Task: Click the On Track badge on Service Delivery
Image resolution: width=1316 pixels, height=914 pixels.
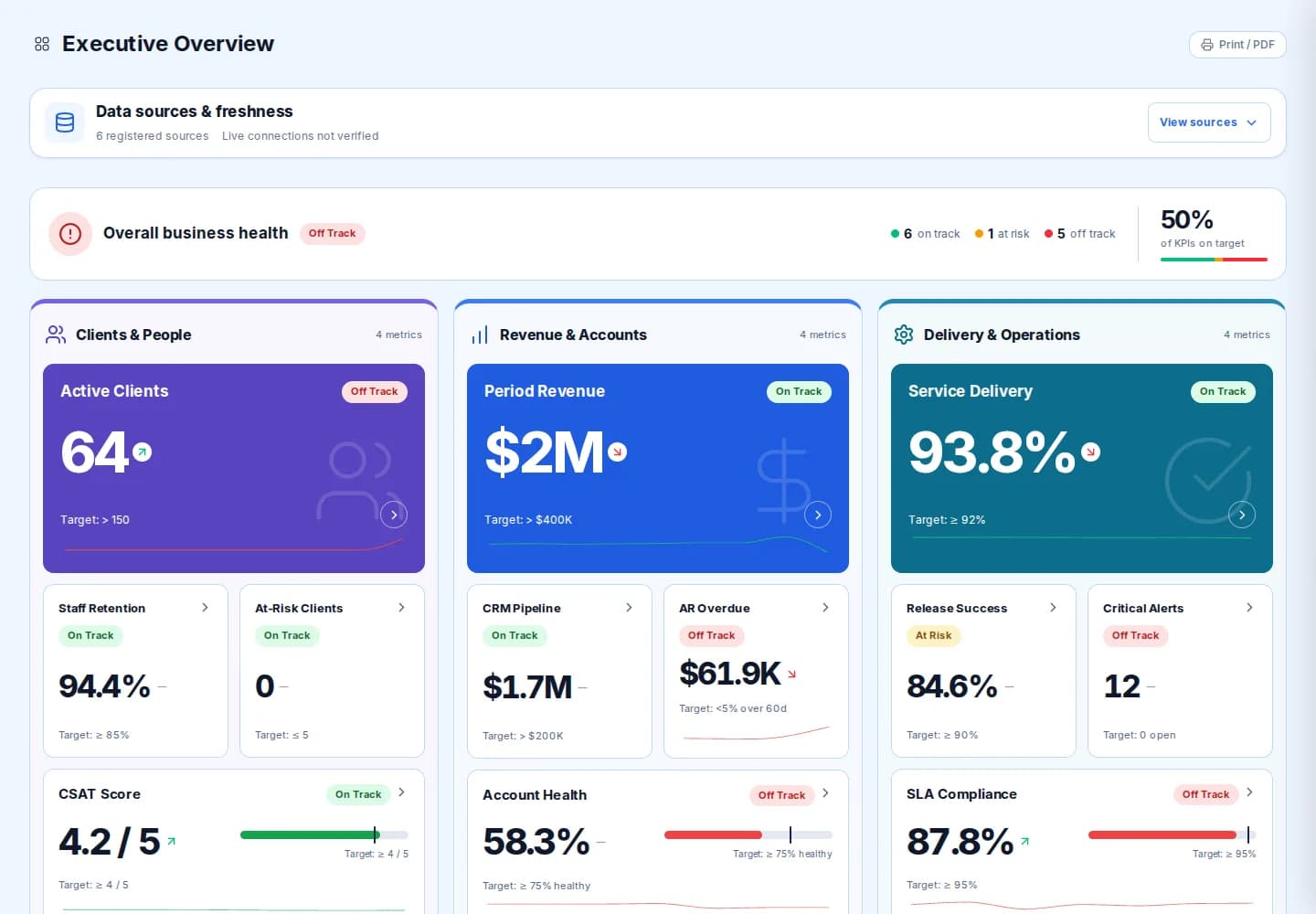Action: click(x=1223, y=392)
